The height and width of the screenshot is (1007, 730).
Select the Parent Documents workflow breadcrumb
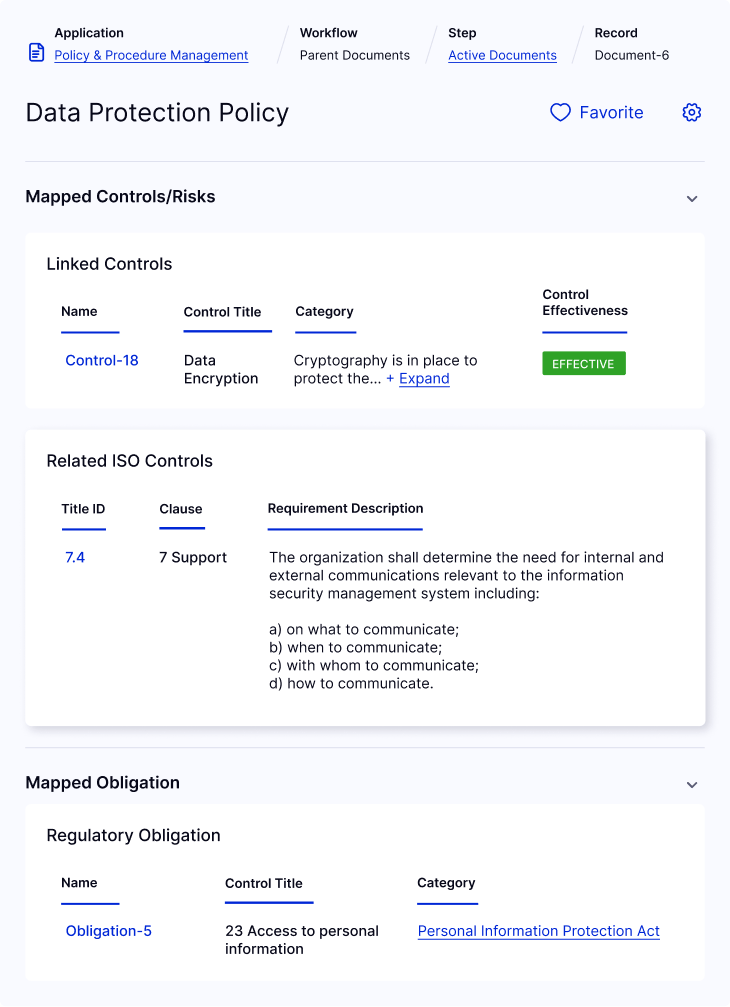coord(354,55)
